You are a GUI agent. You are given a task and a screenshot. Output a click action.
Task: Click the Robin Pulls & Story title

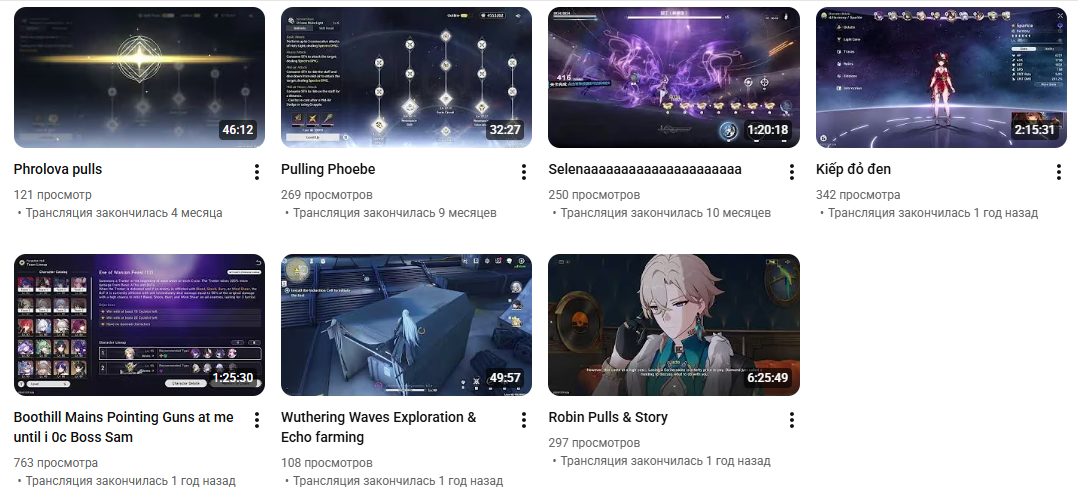tap(608, 417)
